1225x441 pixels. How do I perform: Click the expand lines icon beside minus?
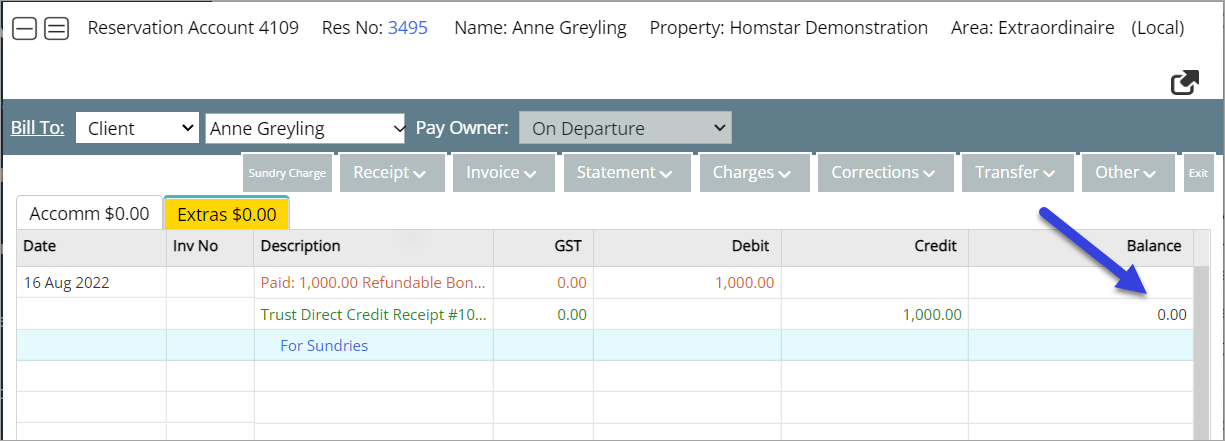tap(57, 29)
